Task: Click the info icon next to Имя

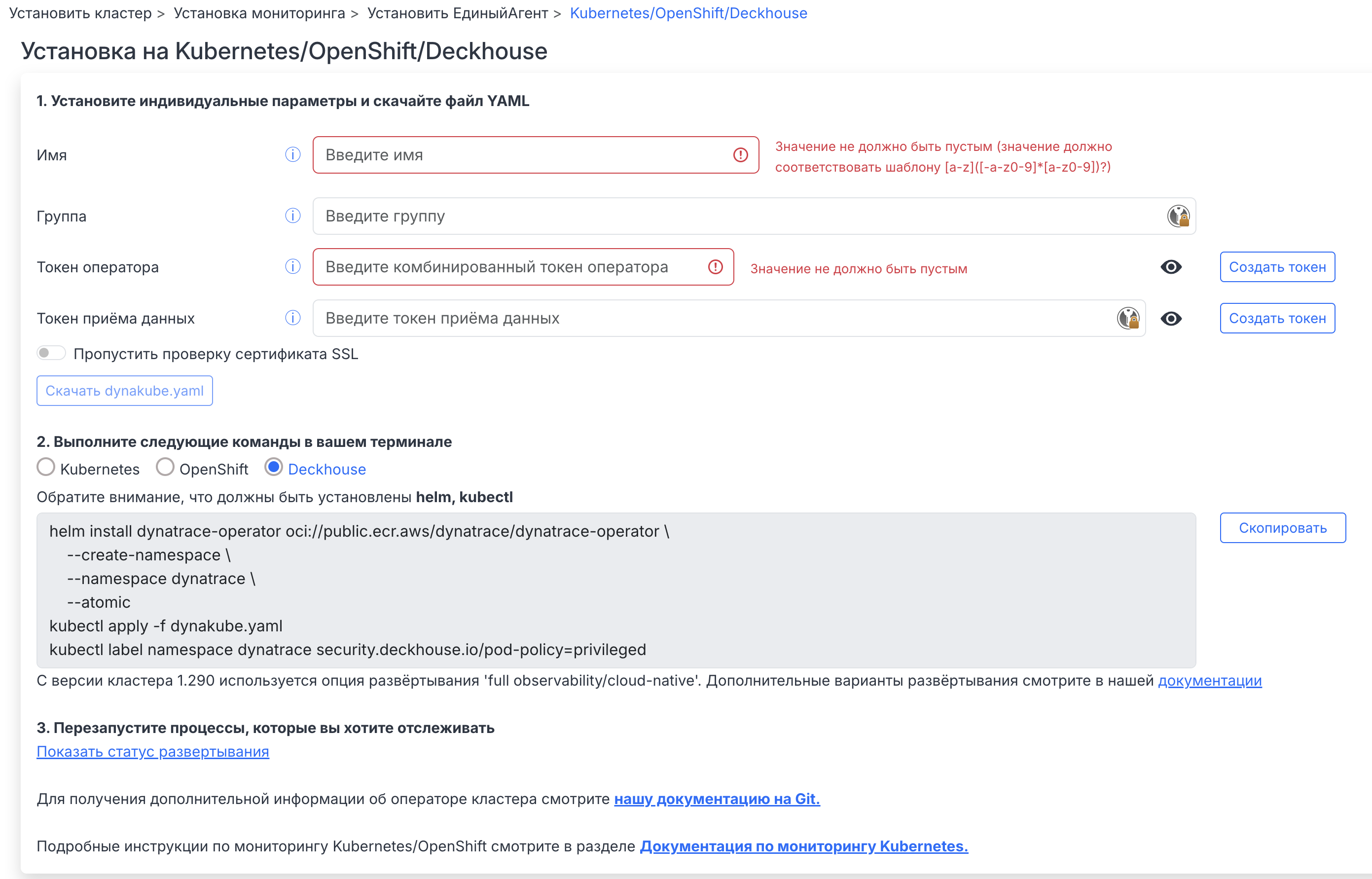Action: 293,155
